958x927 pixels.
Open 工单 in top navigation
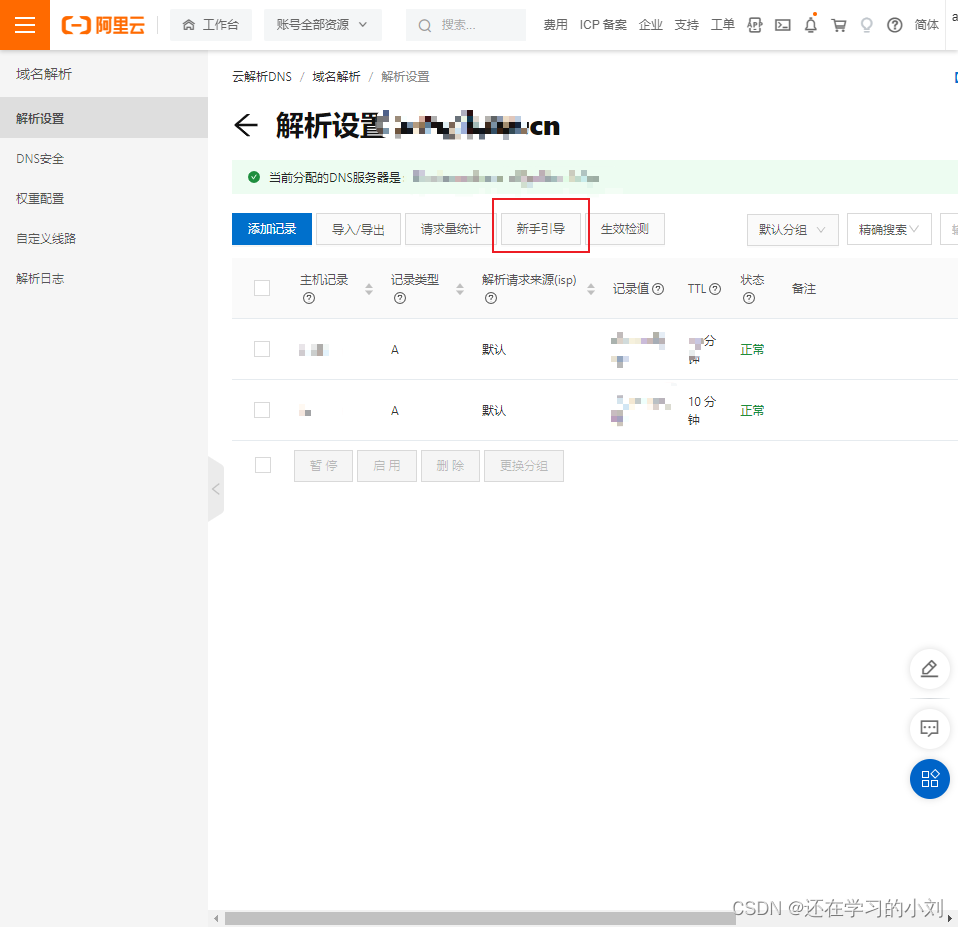[x=722, y=25]
